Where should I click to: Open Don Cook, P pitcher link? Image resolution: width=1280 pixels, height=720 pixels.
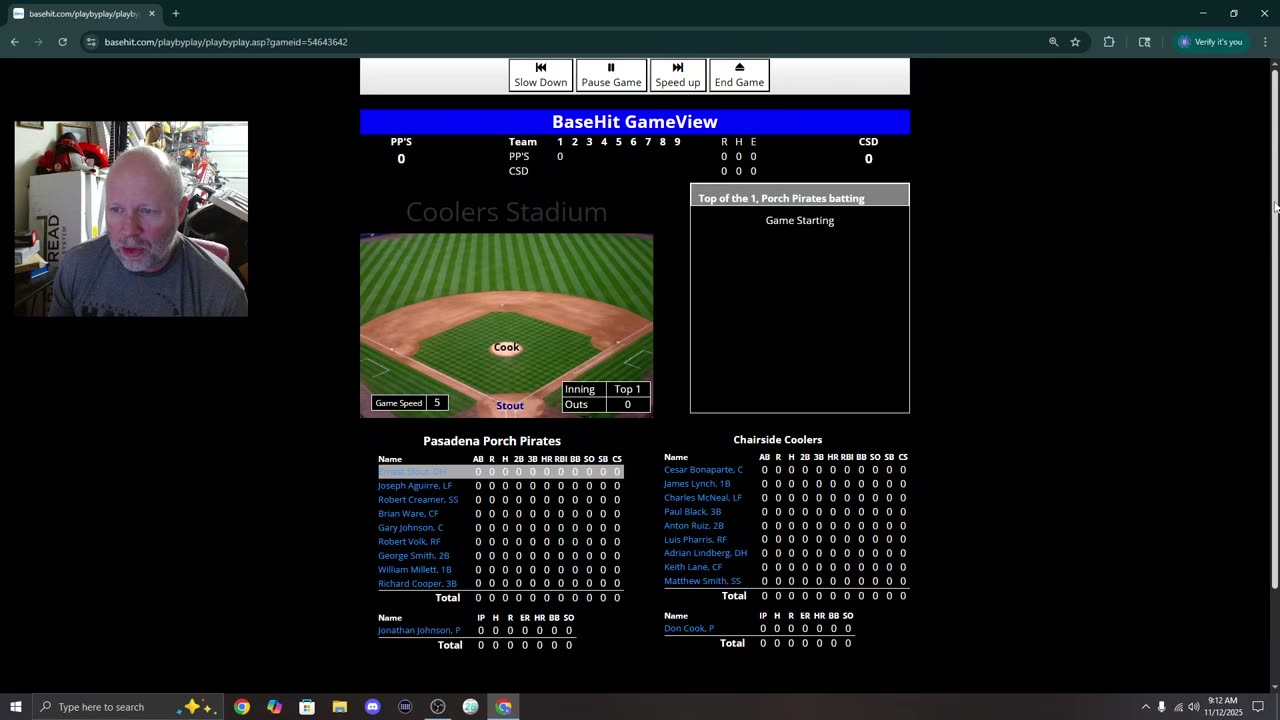click(x=689, y=629)
